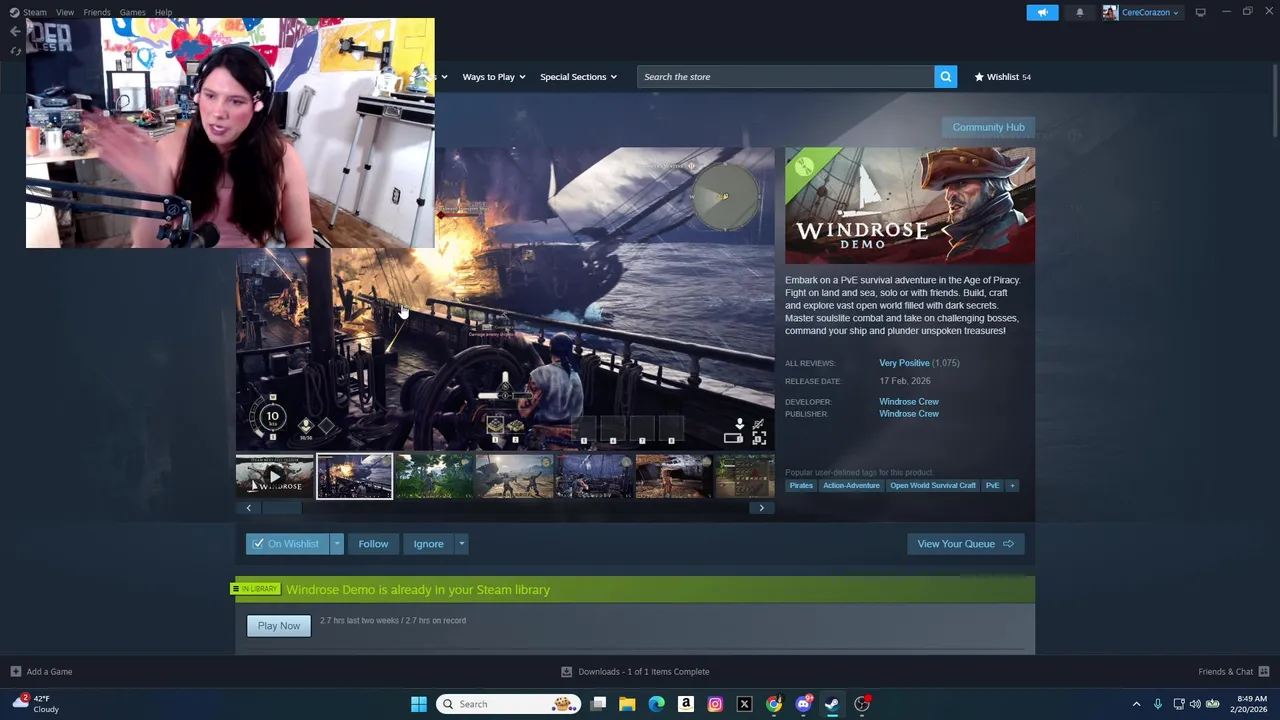Screen dimensions: 1280x720
Task: Open Google Chrome from the taskbar
Action: 774,704
